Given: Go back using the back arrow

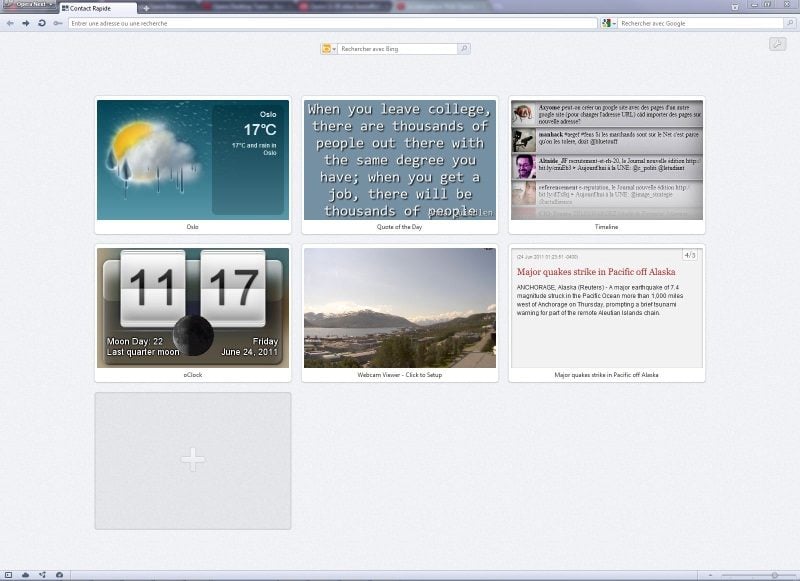Looking at the screenshot, I should point(10,23).
